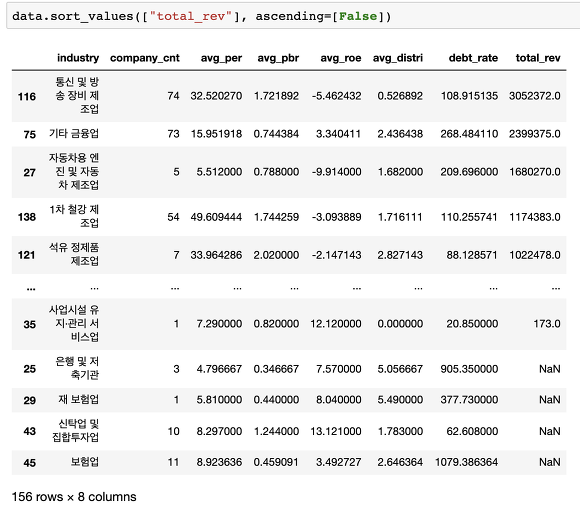Select row index 35

point(30,325)
